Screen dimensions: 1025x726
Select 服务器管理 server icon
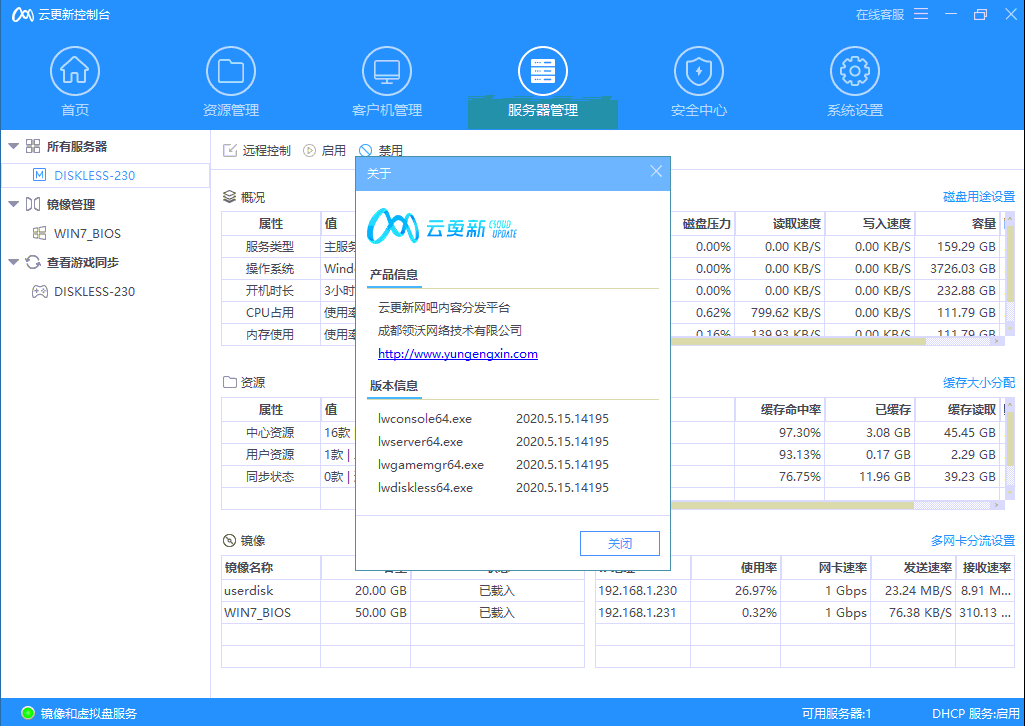point(543,71)
